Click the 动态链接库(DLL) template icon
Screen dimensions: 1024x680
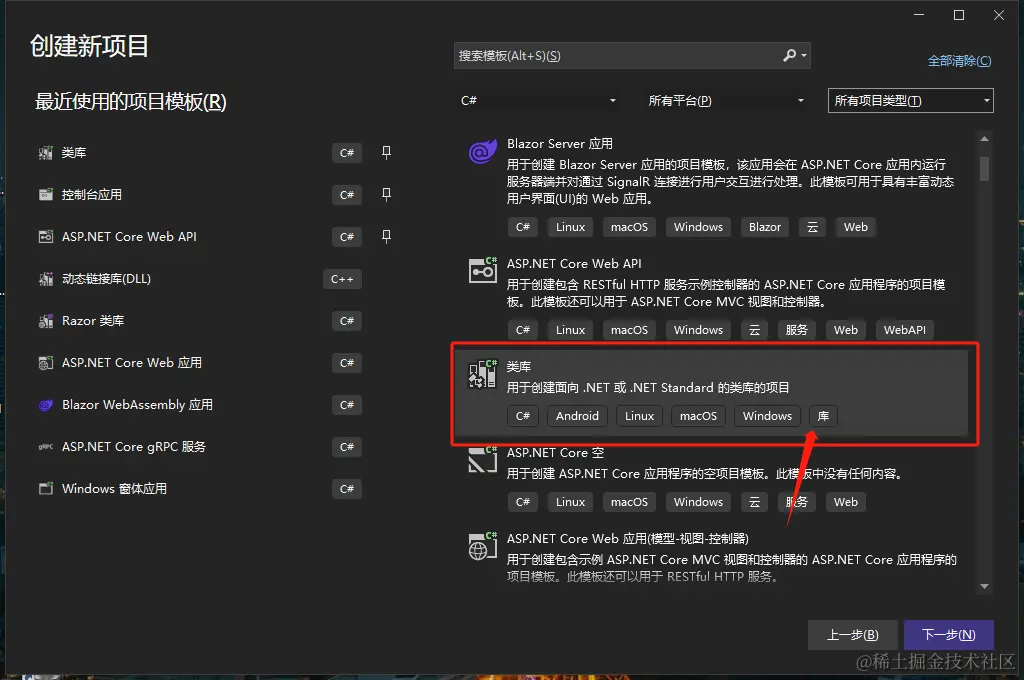pyautogui.click(x=46, y=278)
